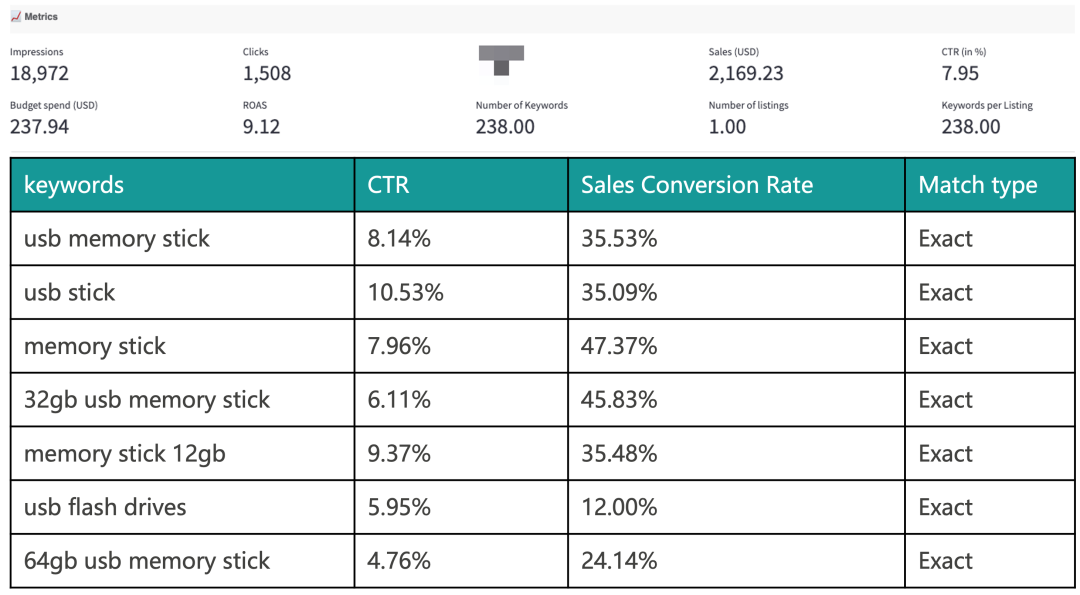This screenshot has width=1080, height=595.
Task: Select the Keywords per Listing value
Action: [x=971, y=127]
